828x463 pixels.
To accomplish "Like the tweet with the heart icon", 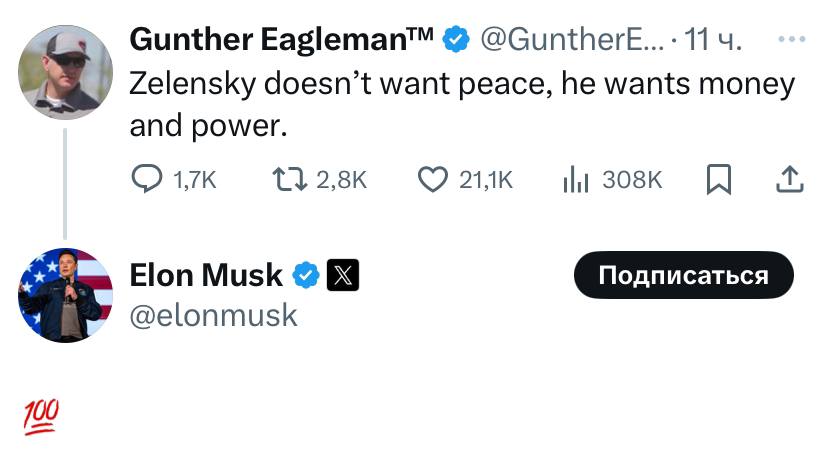I will [431, 179].
